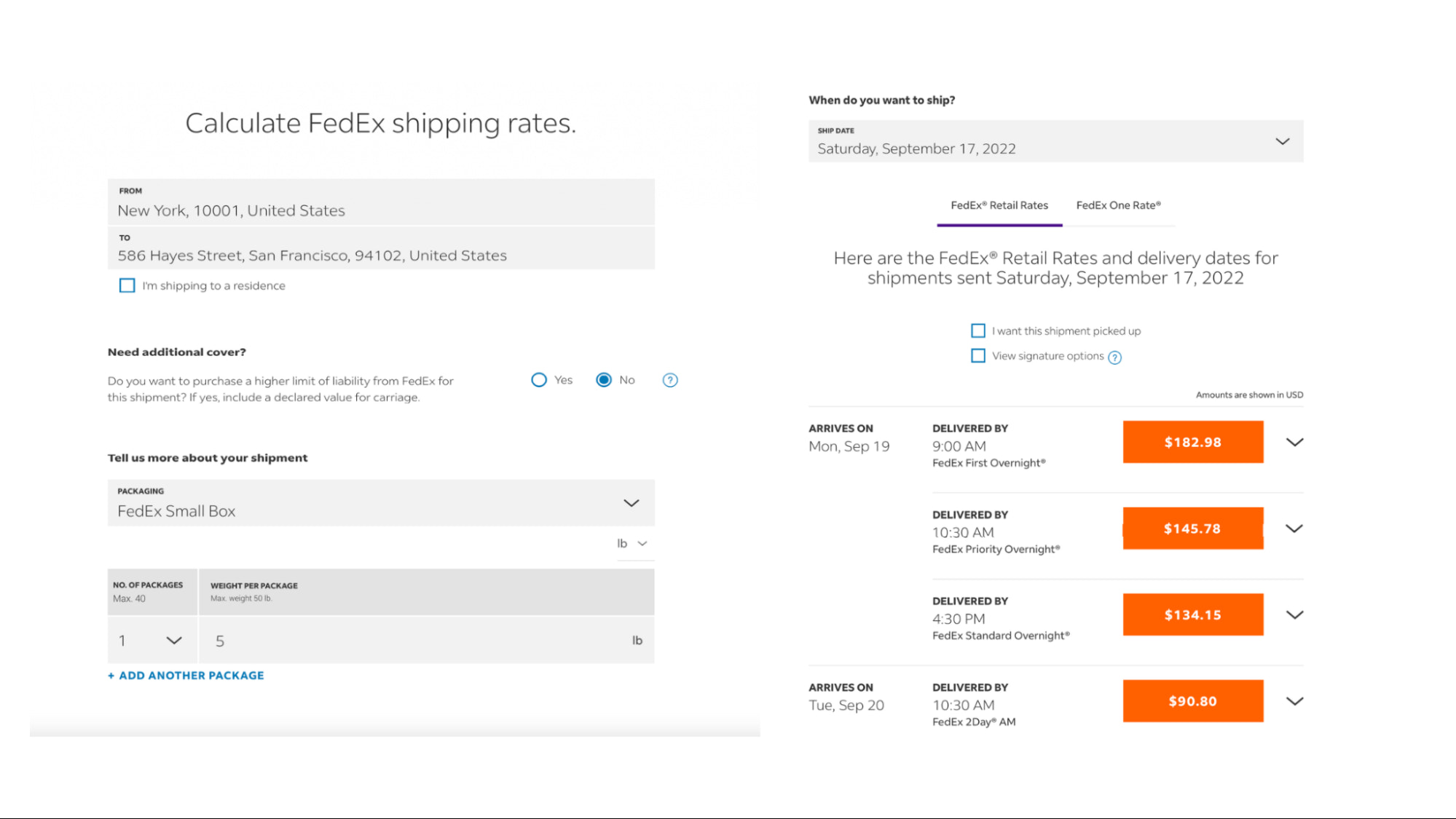Viewport: 1456px width, 819px height.
Task: Click help icon next to additional cover
Action: pos(669,380)
